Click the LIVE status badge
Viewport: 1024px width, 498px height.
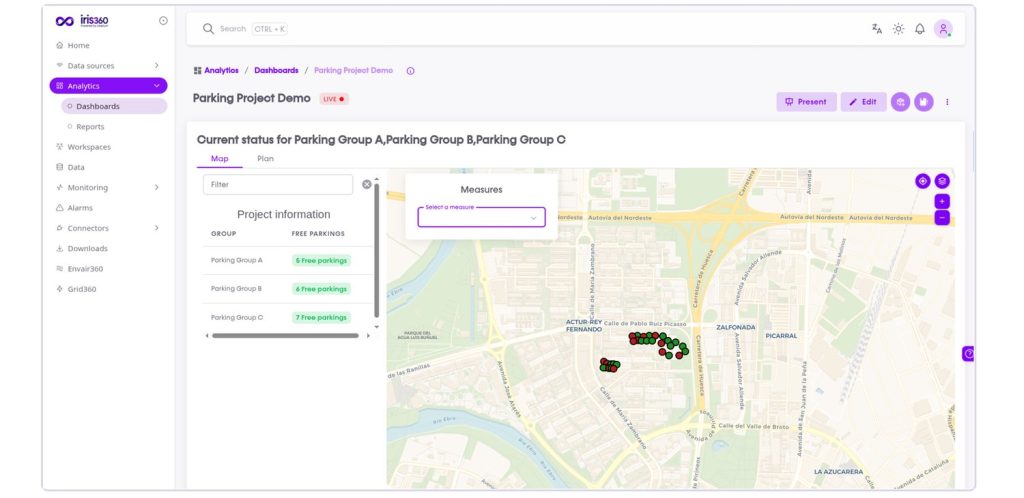[334, 99]
